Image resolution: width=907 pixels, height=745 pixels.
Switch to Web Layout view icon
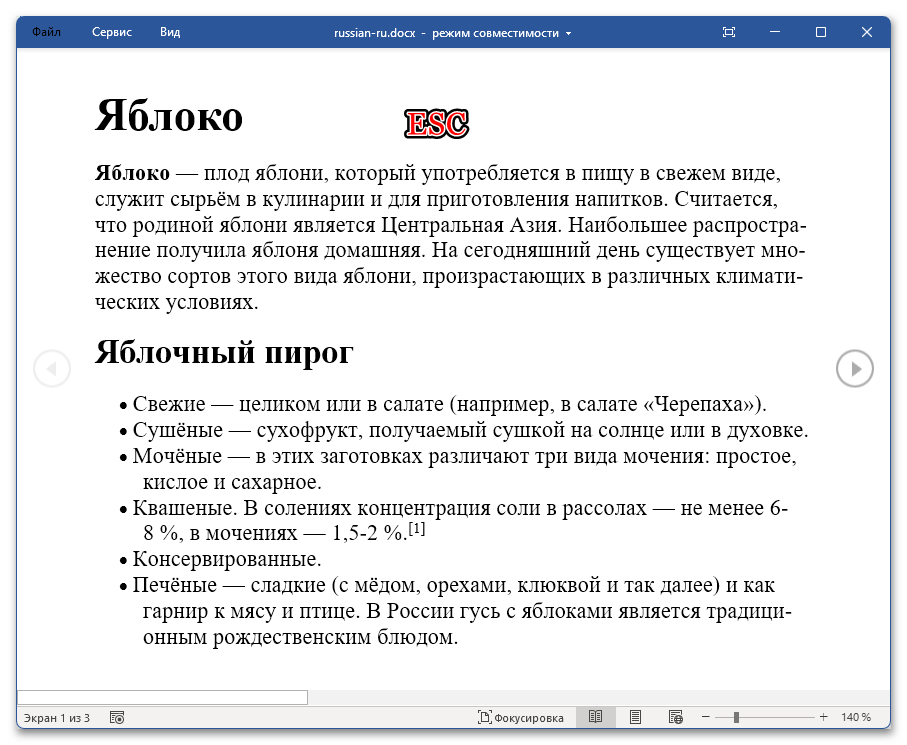click(676, 717)
